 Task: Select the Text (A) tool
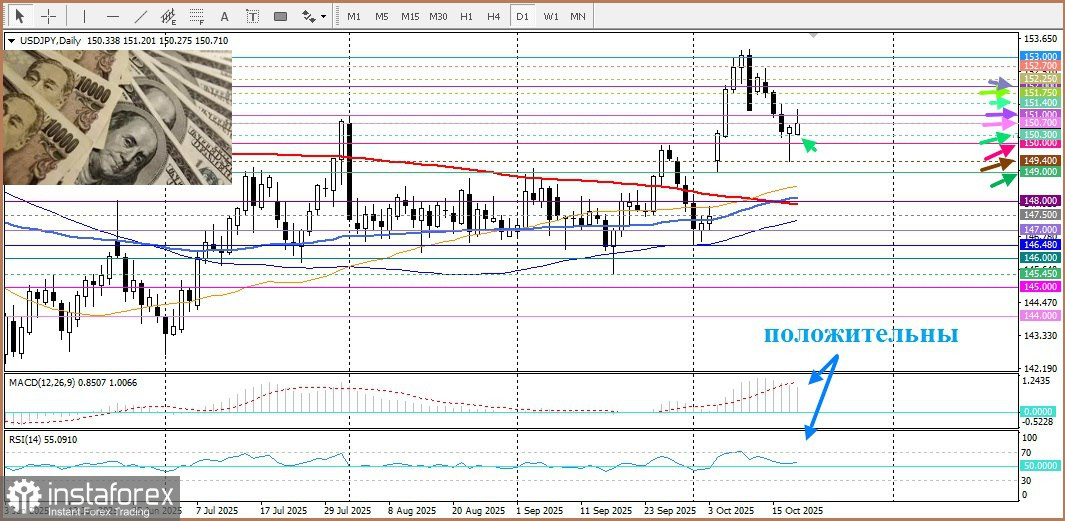[x=225, y=16]
